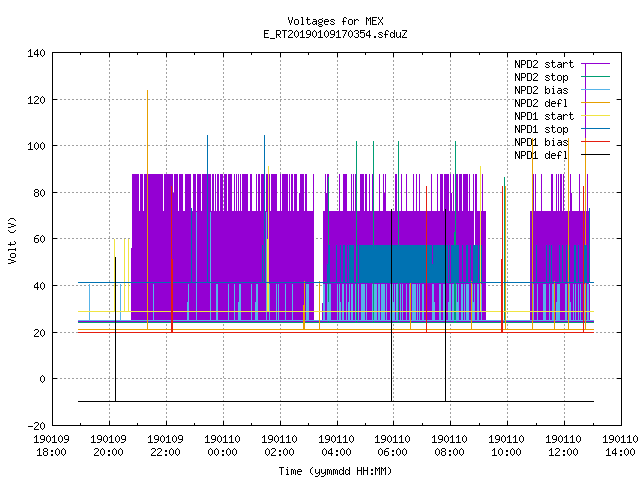The image size is (640, 480).
Task: Click the black NPD1 defl spike near 20:00
Action: [116, 327]
